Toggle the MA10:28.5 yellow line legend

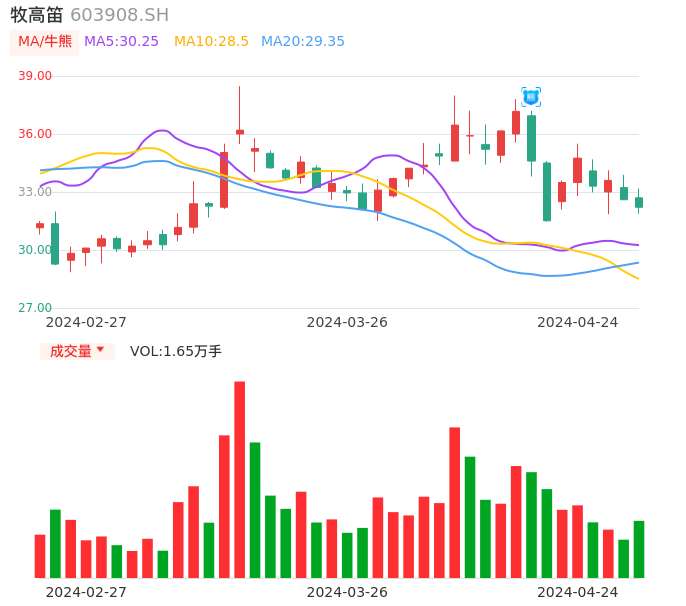coord(211,42)
